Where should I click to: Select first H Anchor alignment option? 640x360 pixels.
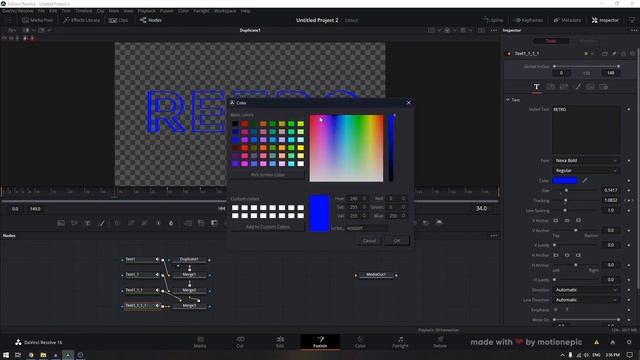click(556, 255)
